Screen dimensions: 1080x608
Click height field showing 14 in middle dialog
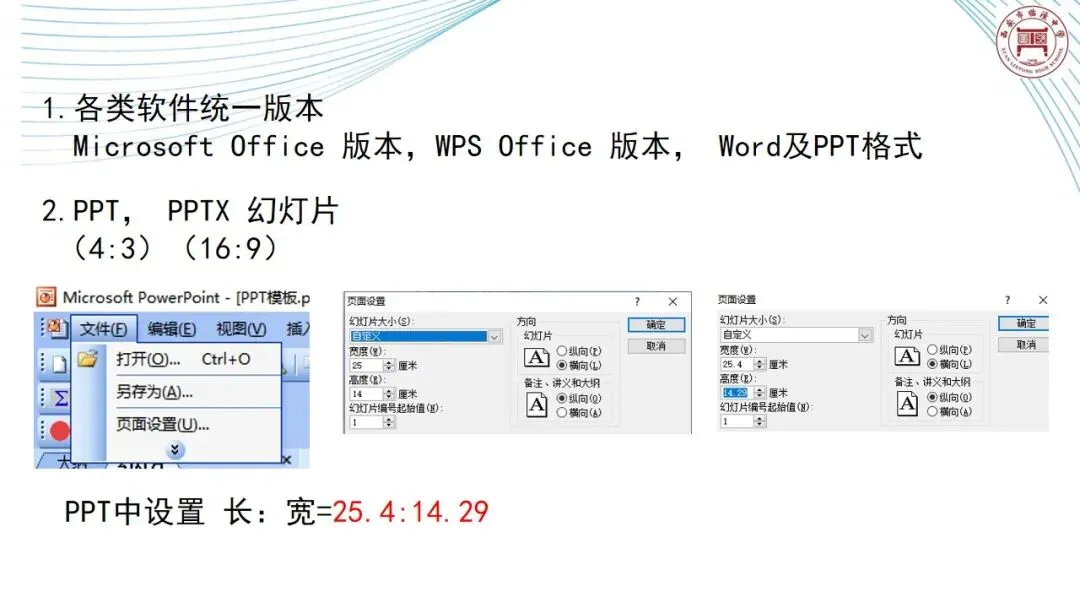point(366,394)
